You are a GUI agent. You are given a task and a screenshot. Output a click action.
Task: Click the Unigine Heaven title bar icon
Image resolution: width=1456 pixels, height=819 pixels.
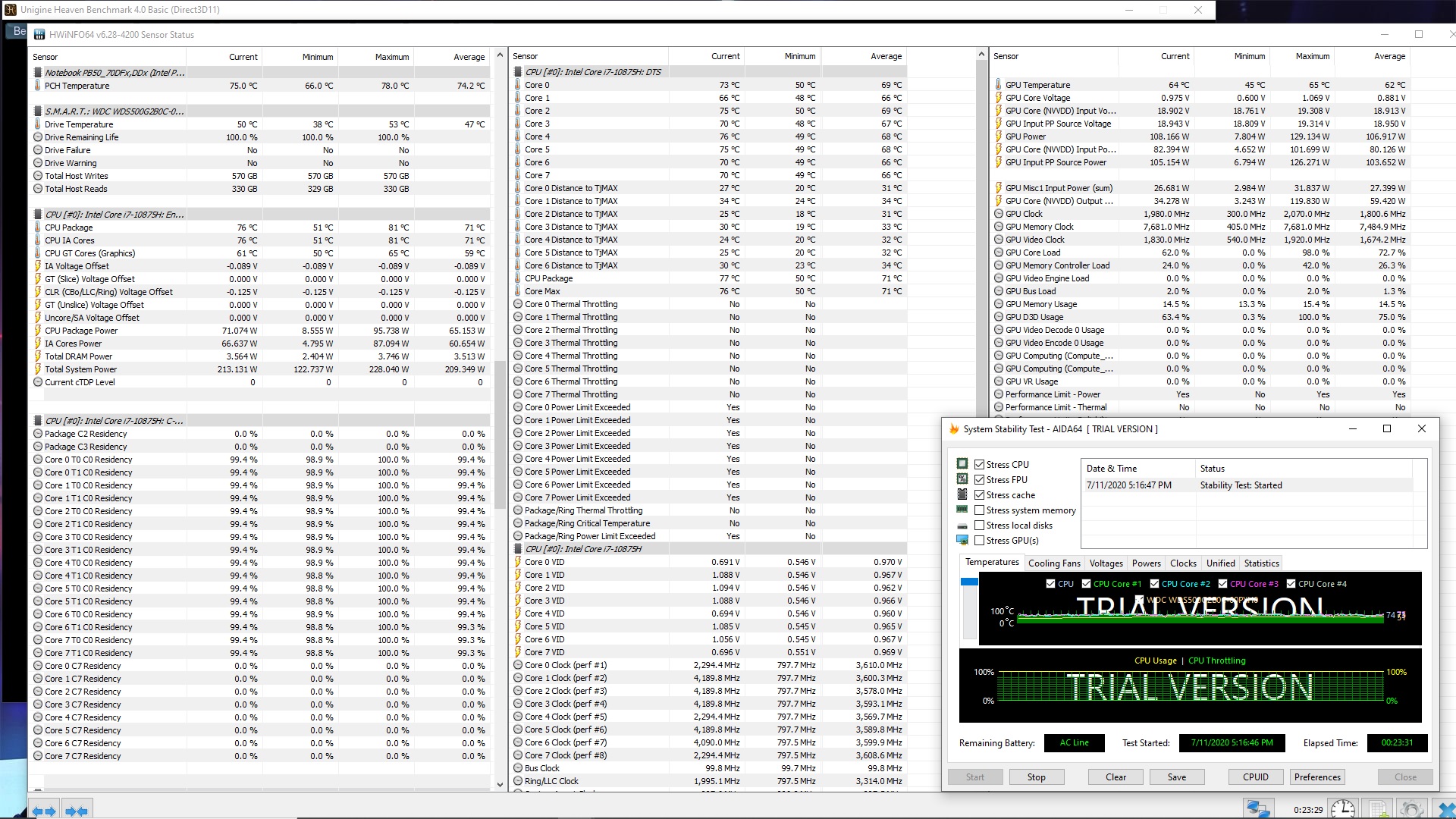pos(10,10)
